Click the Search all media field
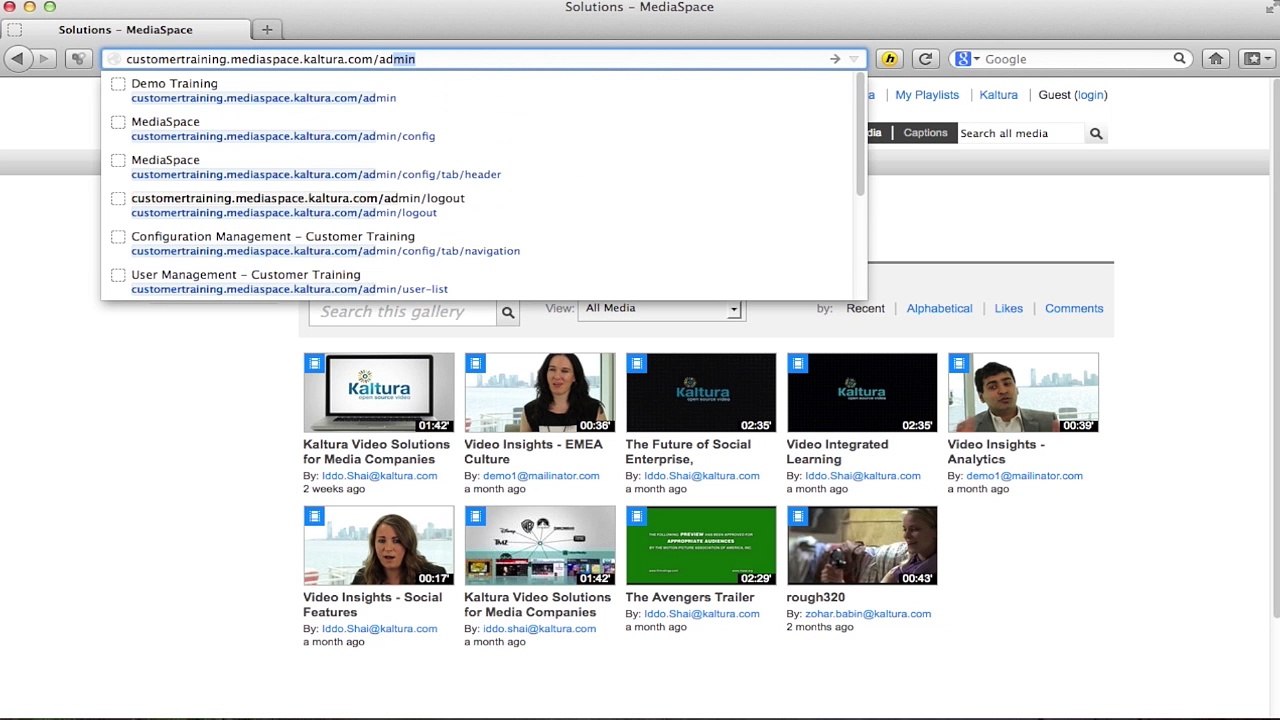This screenshot has height=720, width=1280. 1020,133
